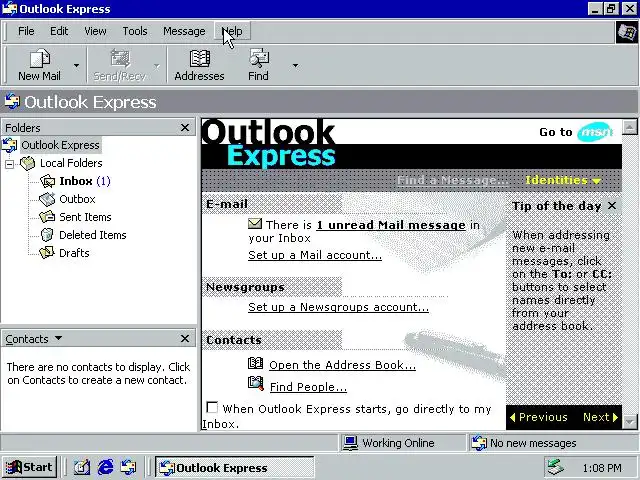Image resolution: width=640 pixels, height=480 pixels.
Task: Open the Send/Recv dropdown arrow
Action: (x=157, y=65)
